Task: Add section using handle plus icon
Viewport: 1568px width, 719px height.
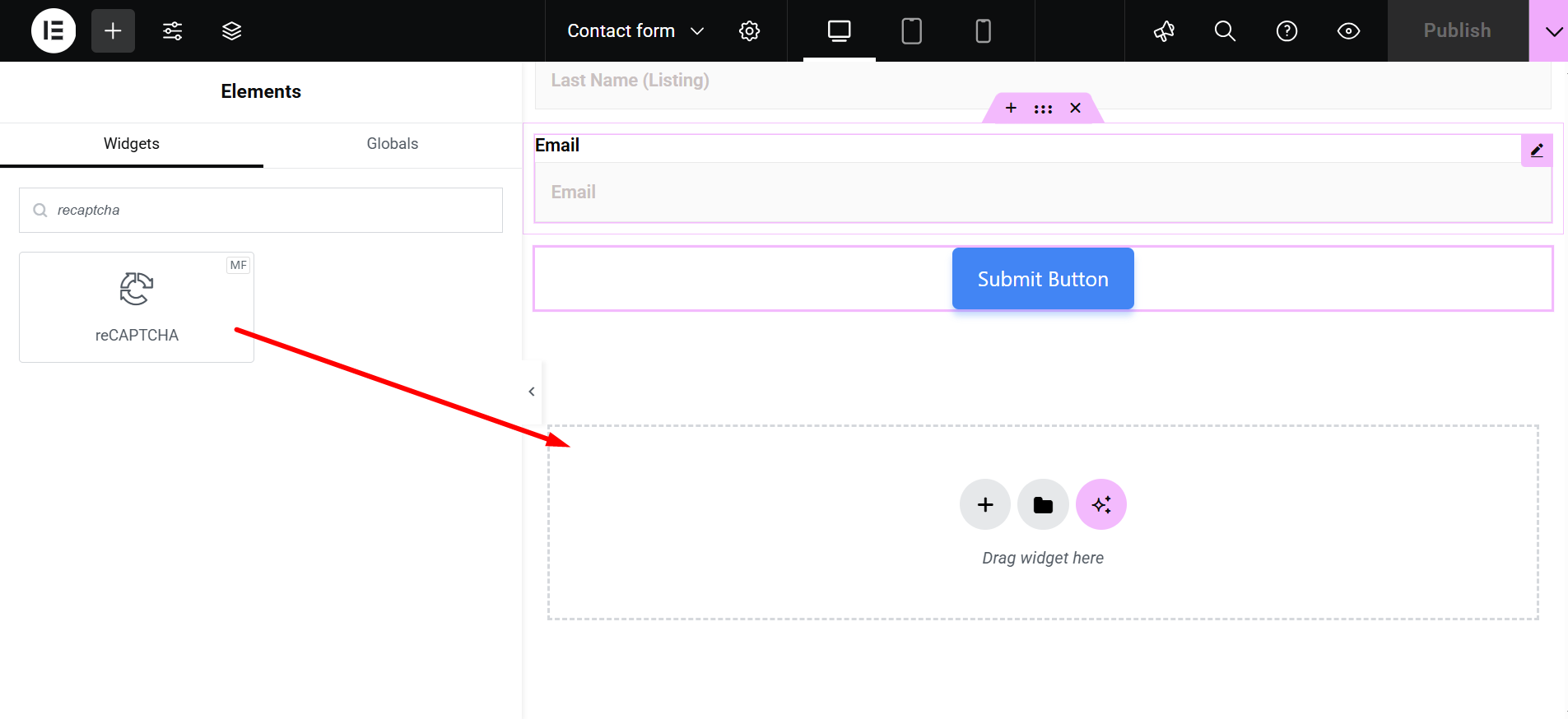Action: pyautogui.click(x=1011, y=108)
